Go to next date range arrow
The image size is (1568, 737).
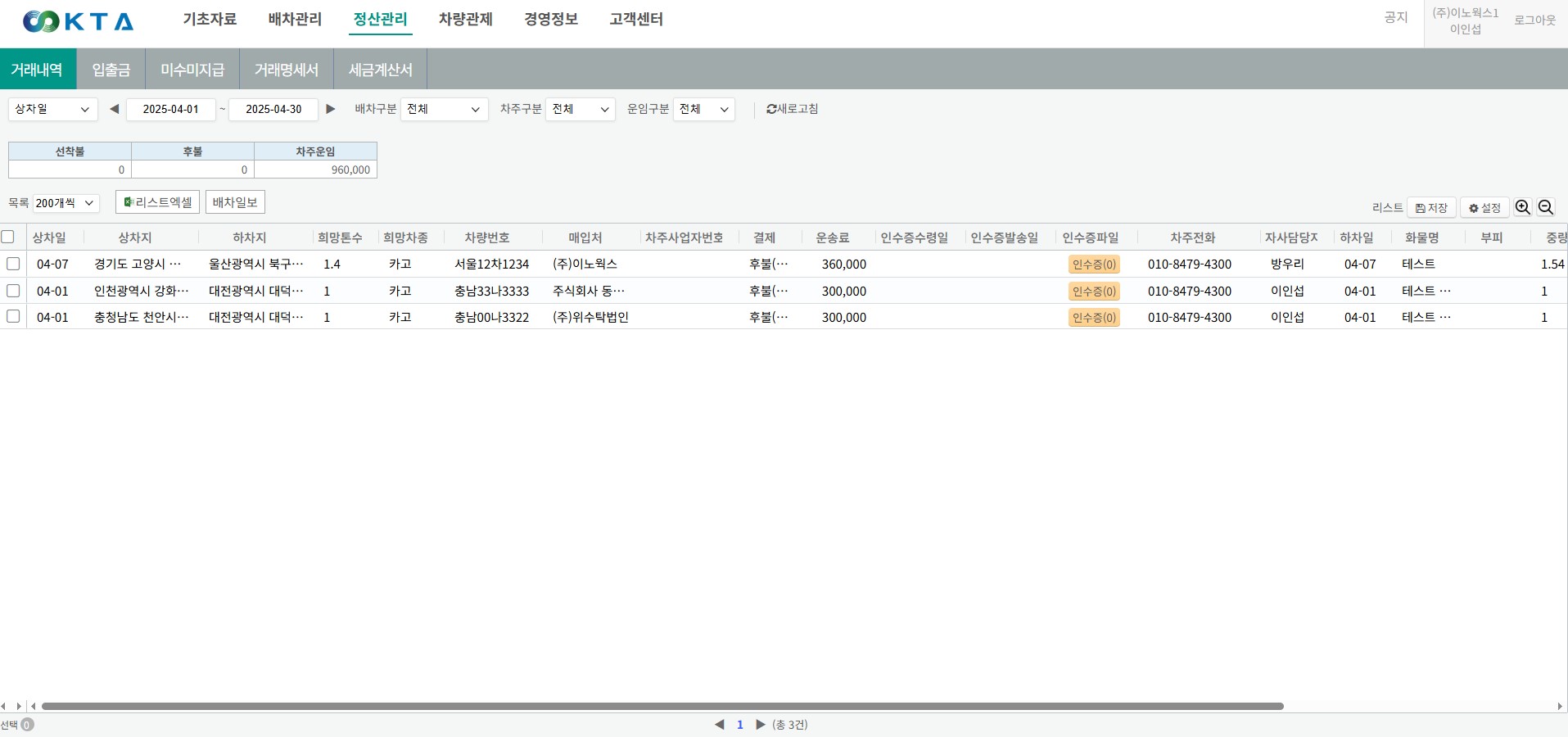[x=331, y=109]
